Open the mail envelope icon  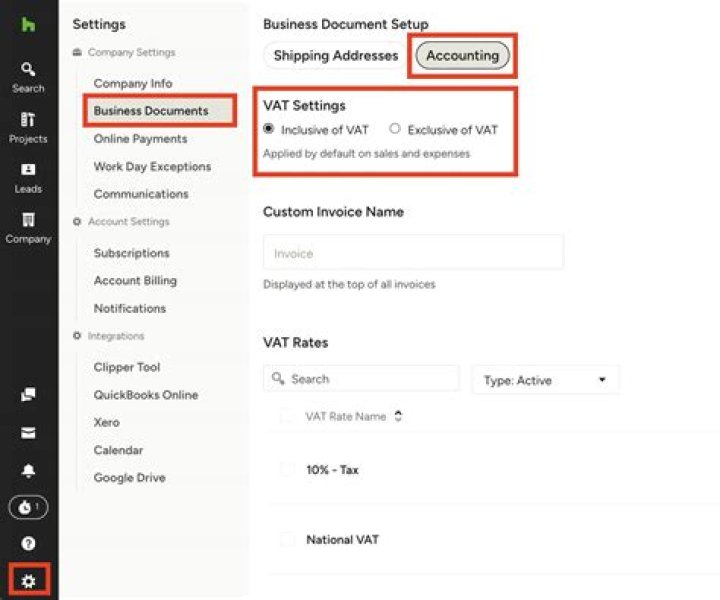(x=28, y=432)
